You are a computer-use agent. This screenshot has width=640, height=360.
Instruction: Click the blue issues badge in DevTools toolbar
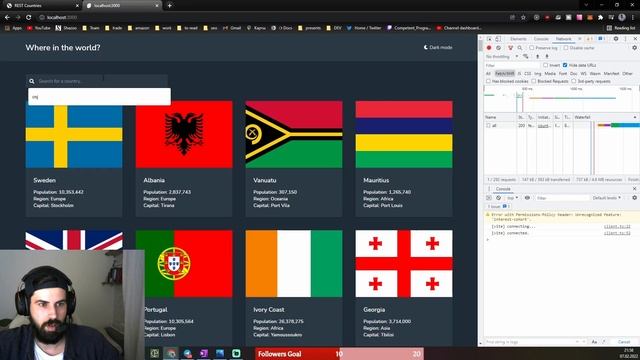click(x=602, y=39)
